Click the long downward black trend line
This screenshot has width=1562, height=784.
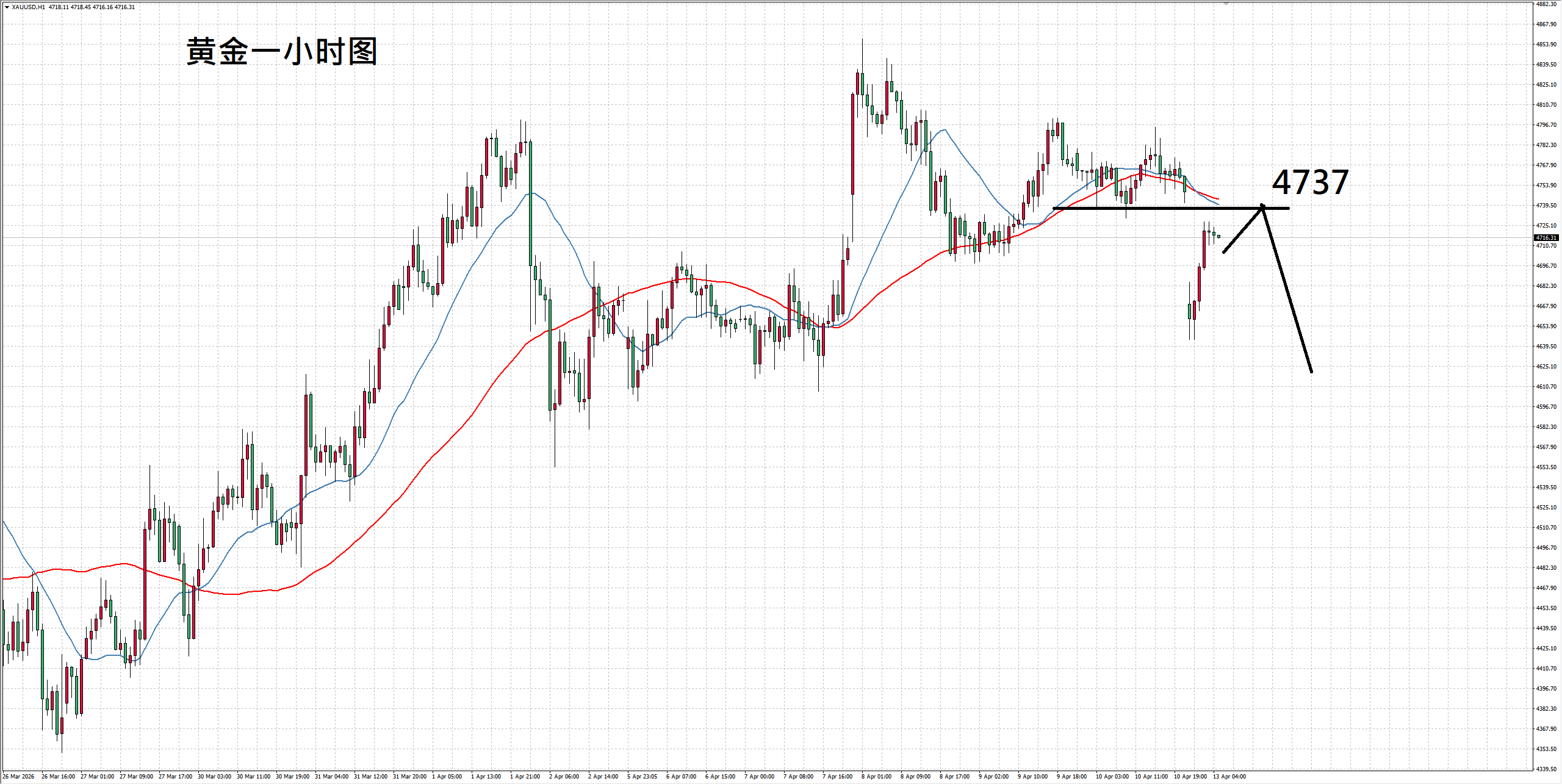tap(1287, 290)
